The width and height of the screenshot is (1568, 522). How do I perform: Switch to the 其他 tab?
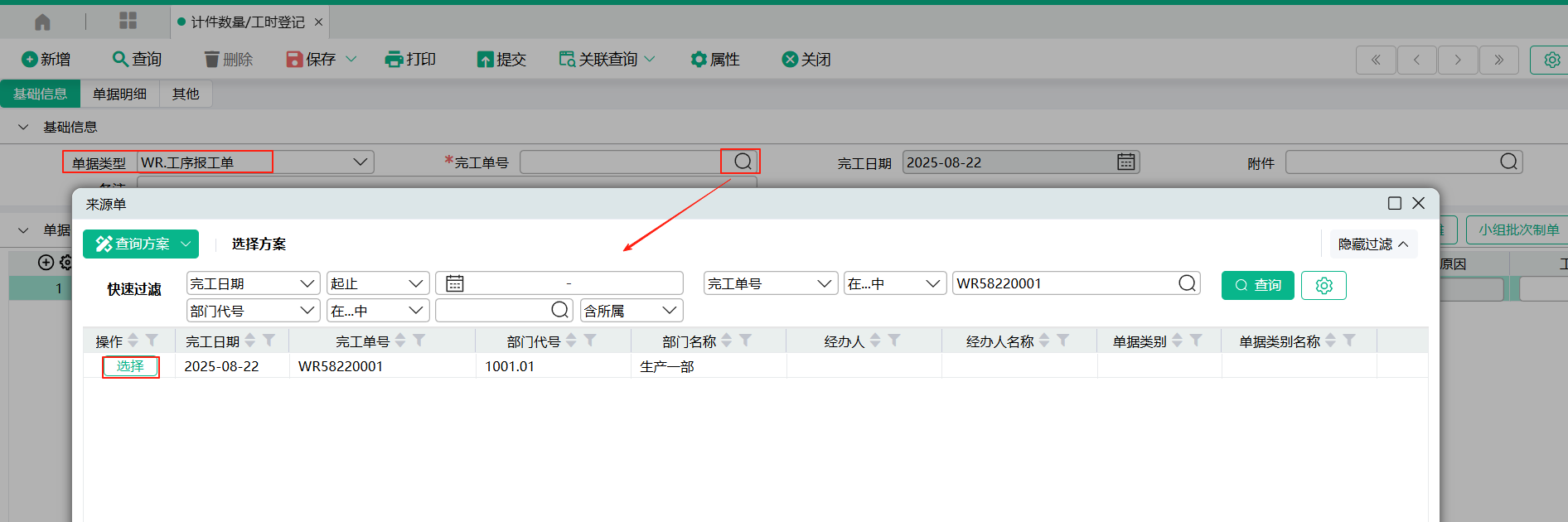[186, 94]
